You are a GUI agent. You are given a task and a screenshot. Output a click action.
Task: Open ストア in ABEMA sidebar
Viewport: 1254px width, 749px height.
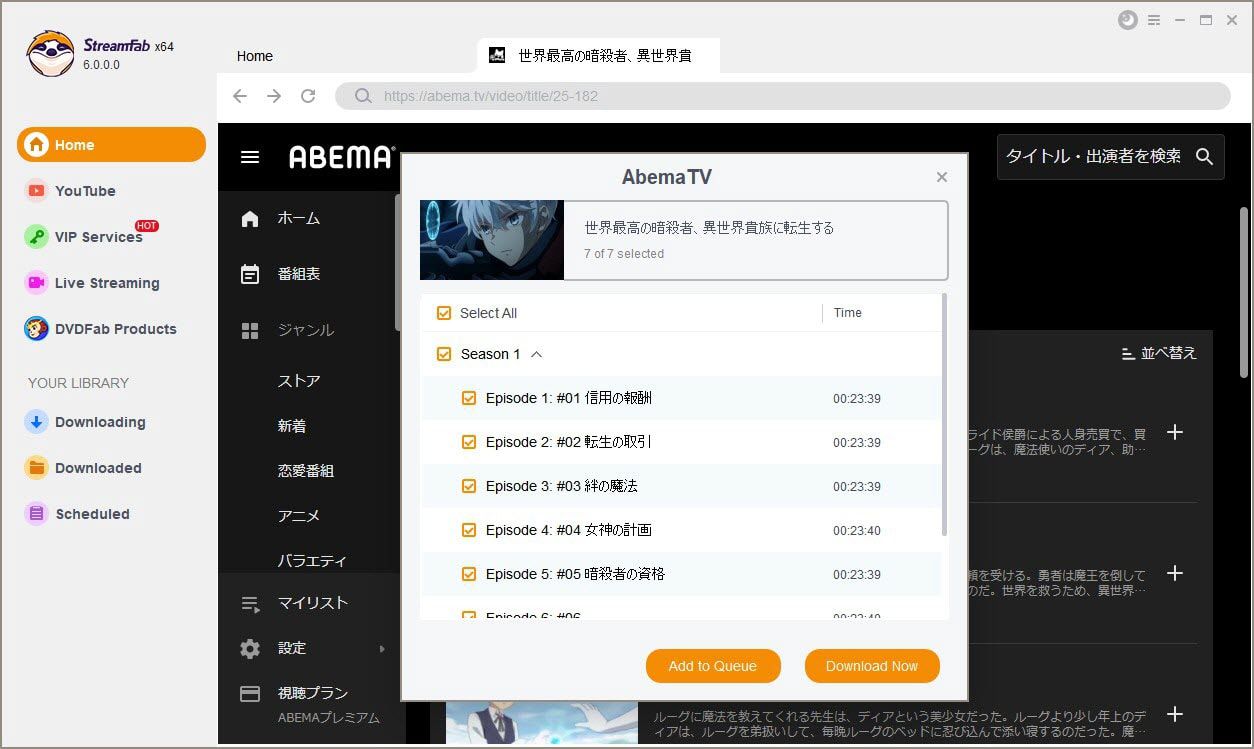[x=299, y=381]
